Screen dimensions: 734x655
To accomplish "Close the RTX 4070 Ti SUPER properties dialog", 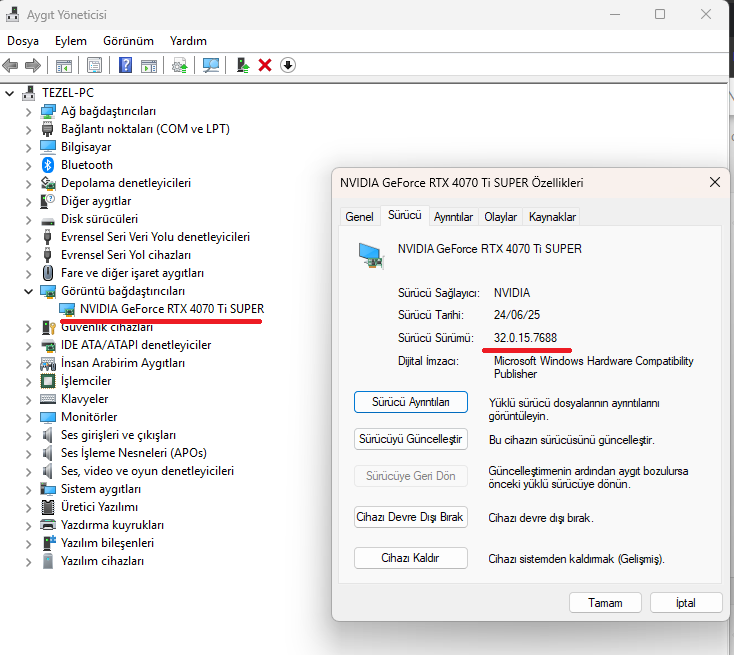I will (x=715, y=182).
